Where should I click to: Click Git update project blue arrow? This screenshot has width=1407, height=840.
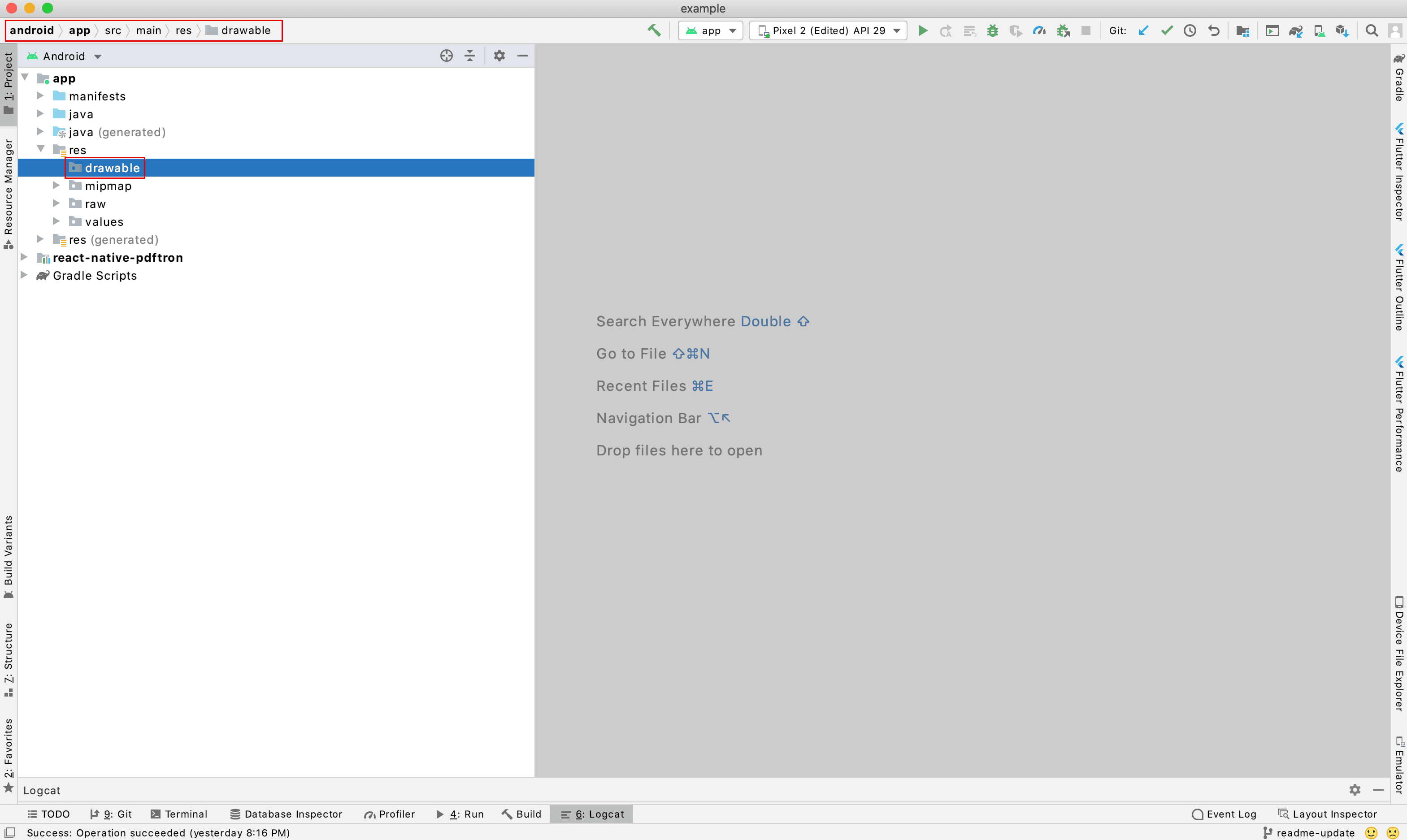tap(1144, 30)
